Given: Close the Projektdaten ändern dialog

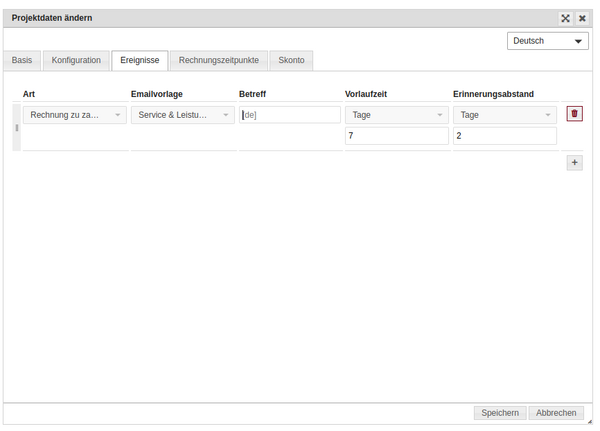Looking at the screenshot, I should (x=582, y=18).
